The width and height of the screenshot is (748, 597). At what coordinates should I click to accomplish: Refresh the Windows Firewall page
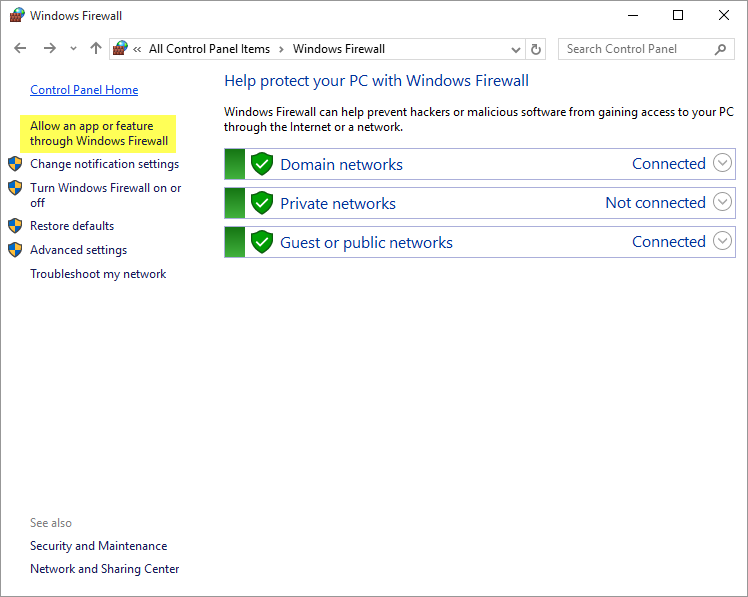coord(536,49)
